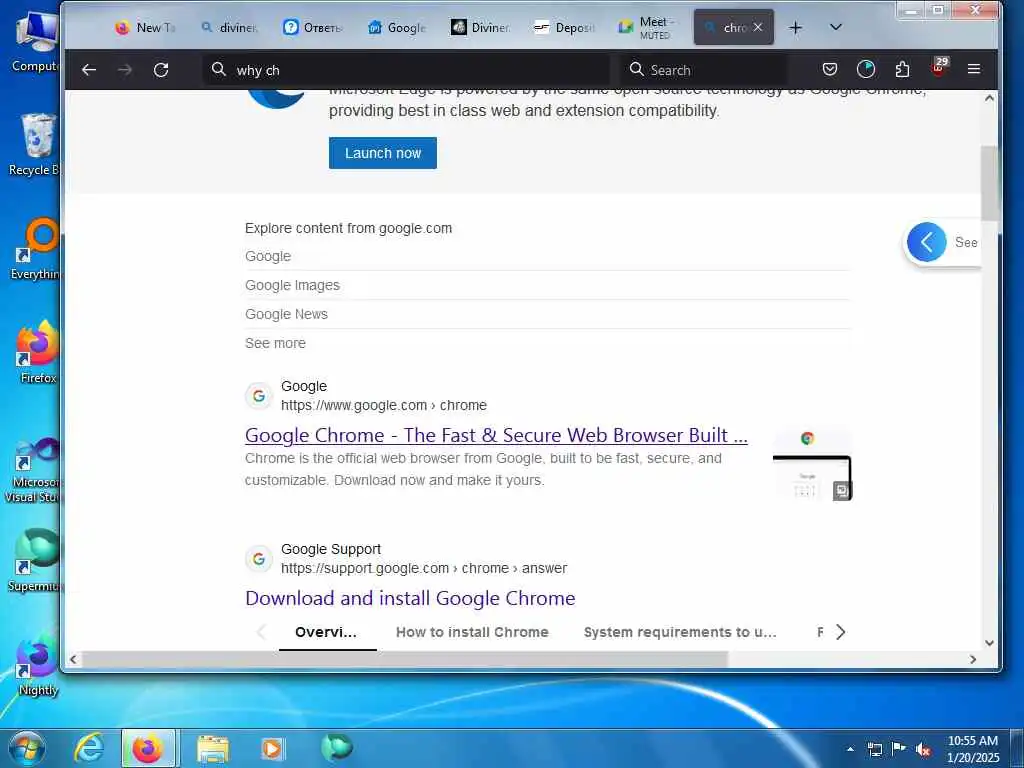Go back with the browser back arrow
Image resolution: width=1024 pixels, height=768 pixels.
[89, 70]
